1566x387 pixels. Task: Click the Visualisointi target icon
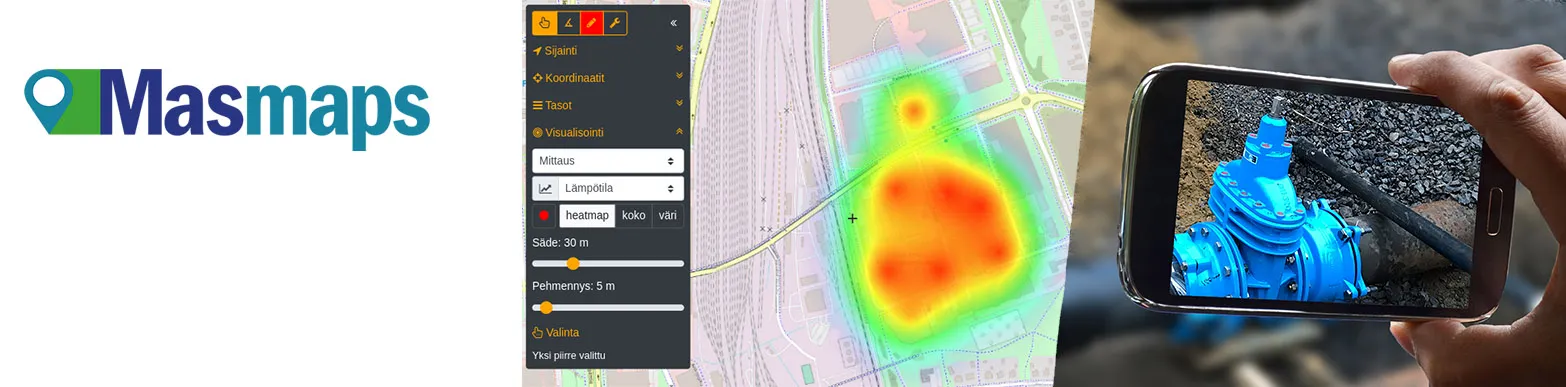pos(537,132)
